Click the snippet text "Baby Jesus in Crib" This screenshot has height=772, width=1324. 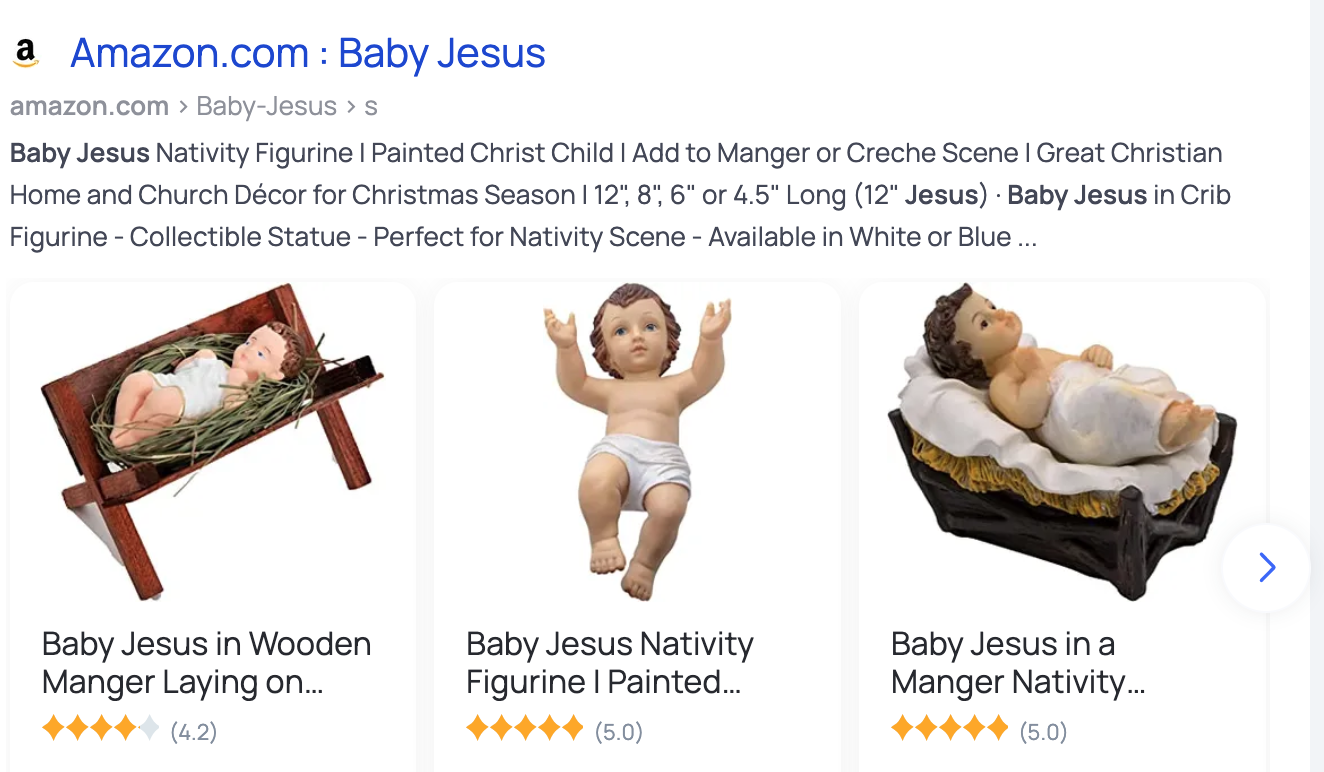[1119, 195]
